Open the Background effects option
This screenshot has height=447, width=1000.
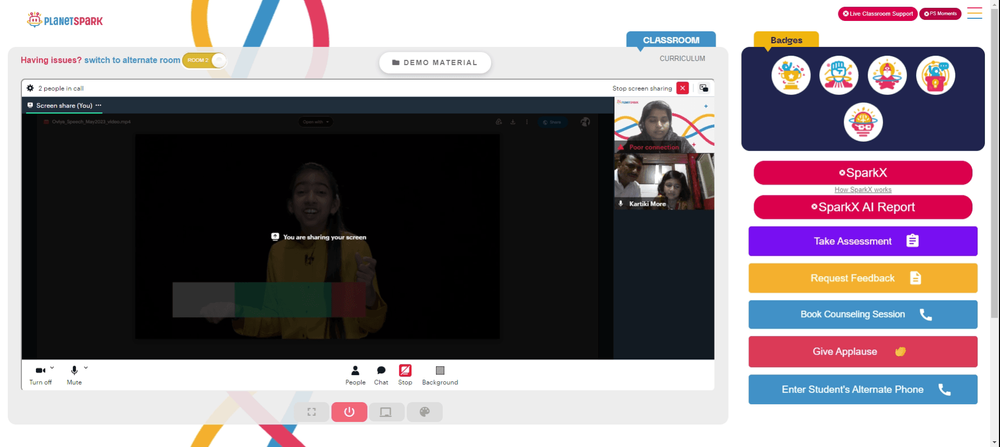coord(439,375)
